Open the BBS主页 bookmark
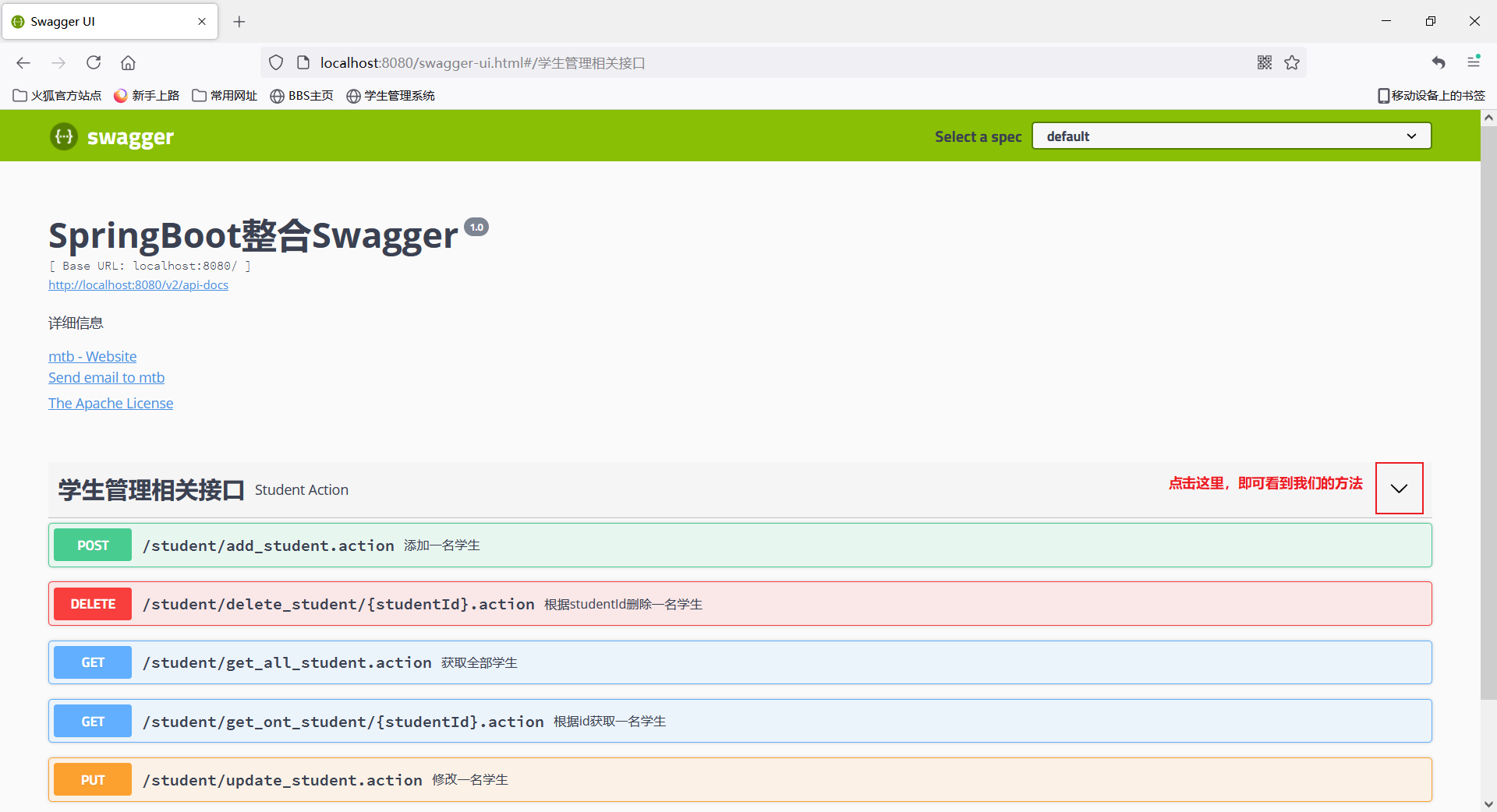Screen dimensions: 1497x812 coord(302,95)
